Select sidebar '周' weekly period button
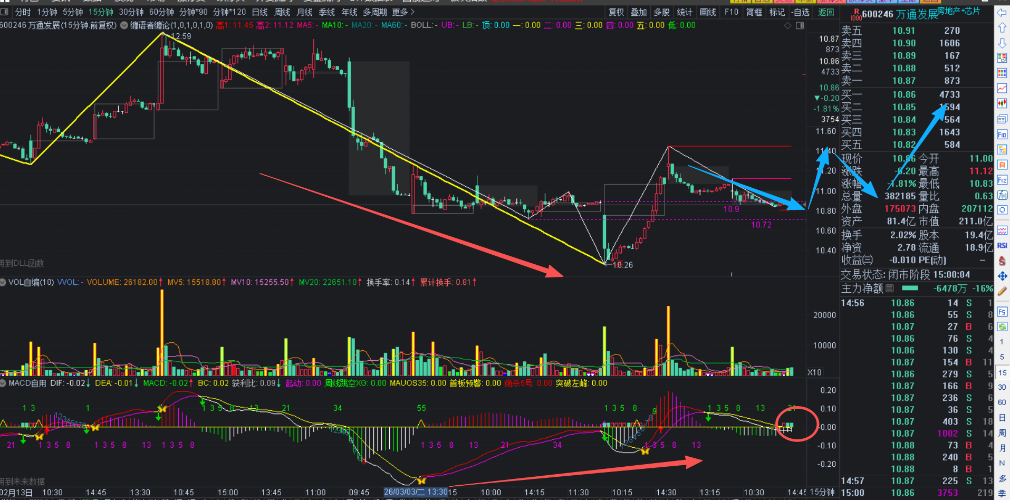The height and width of the screenshot is (500, 1010). pos(1002,433)
